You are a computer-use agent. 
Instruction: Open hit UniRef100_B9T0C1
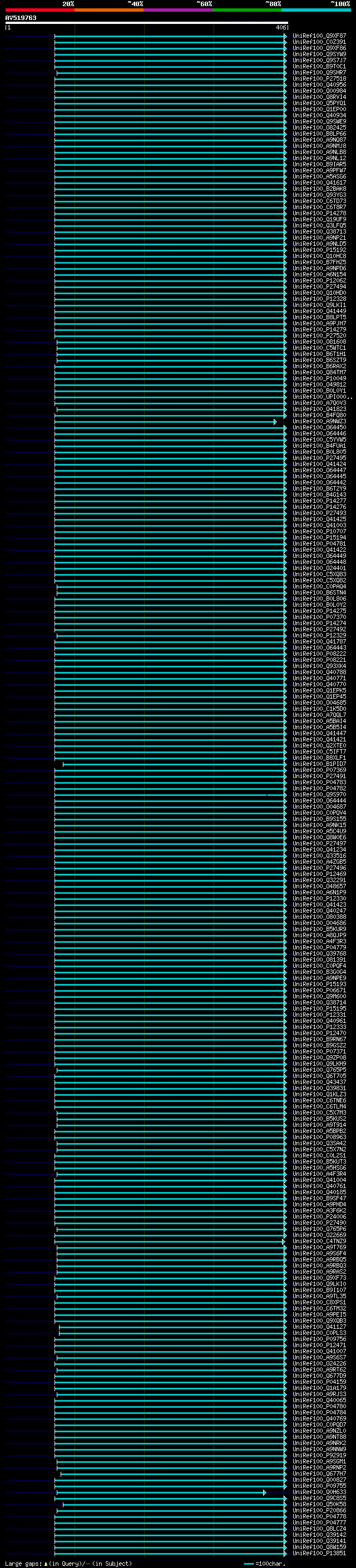point(319,66)
